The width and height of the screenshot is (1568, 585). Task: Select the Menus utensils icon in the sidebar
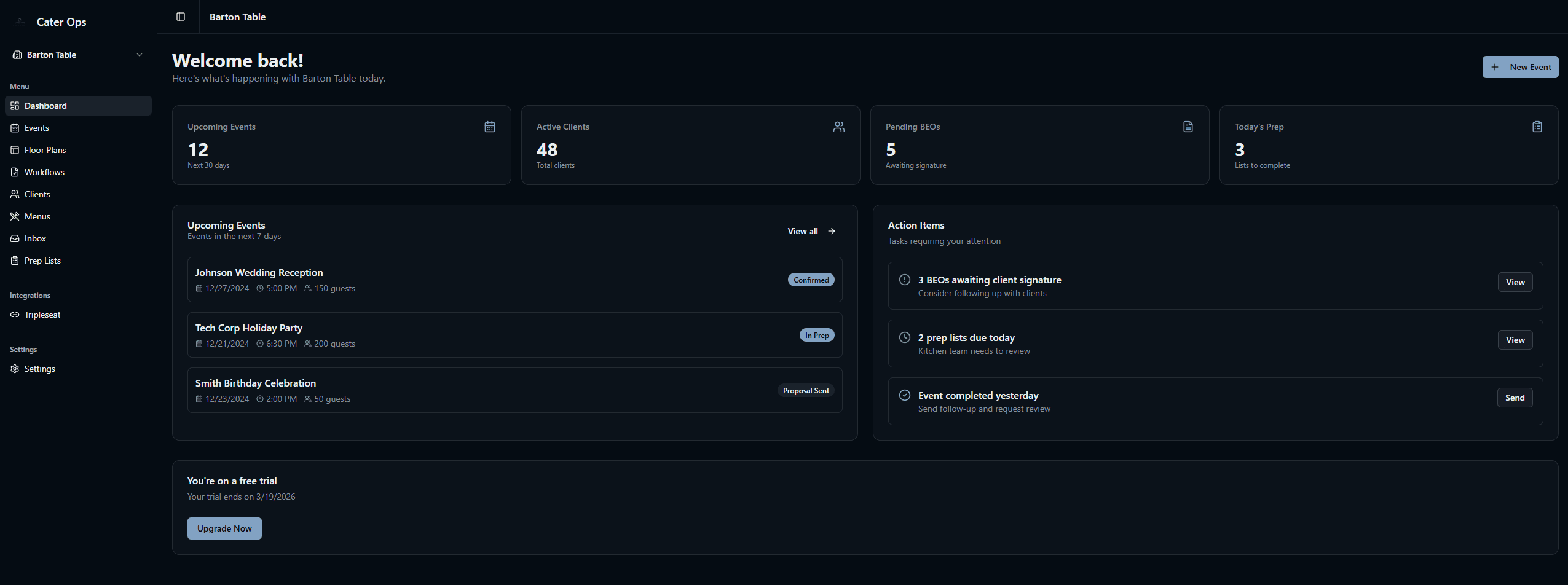[x=15, y=216]
